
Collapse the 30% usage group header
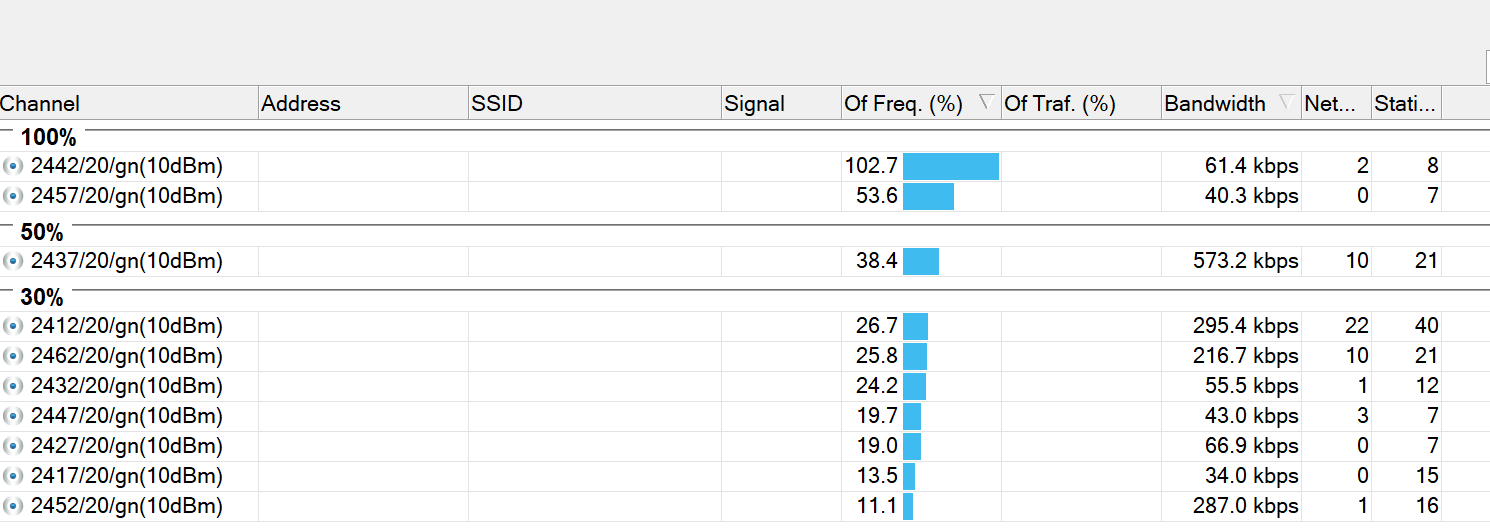coord(42,298)
